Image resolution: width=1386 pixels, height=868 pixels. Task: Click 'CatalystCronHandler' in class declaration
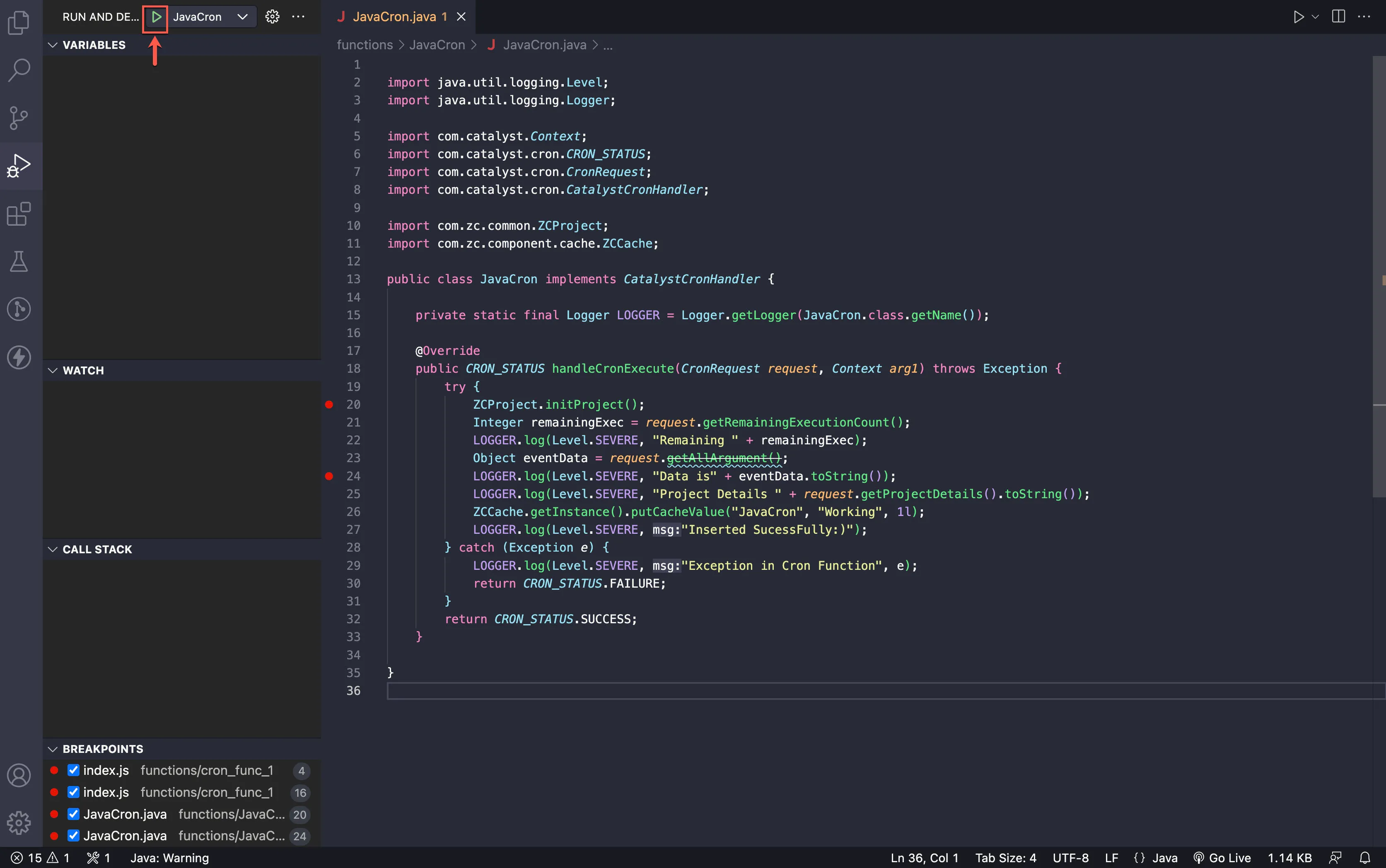click(691, 280)
